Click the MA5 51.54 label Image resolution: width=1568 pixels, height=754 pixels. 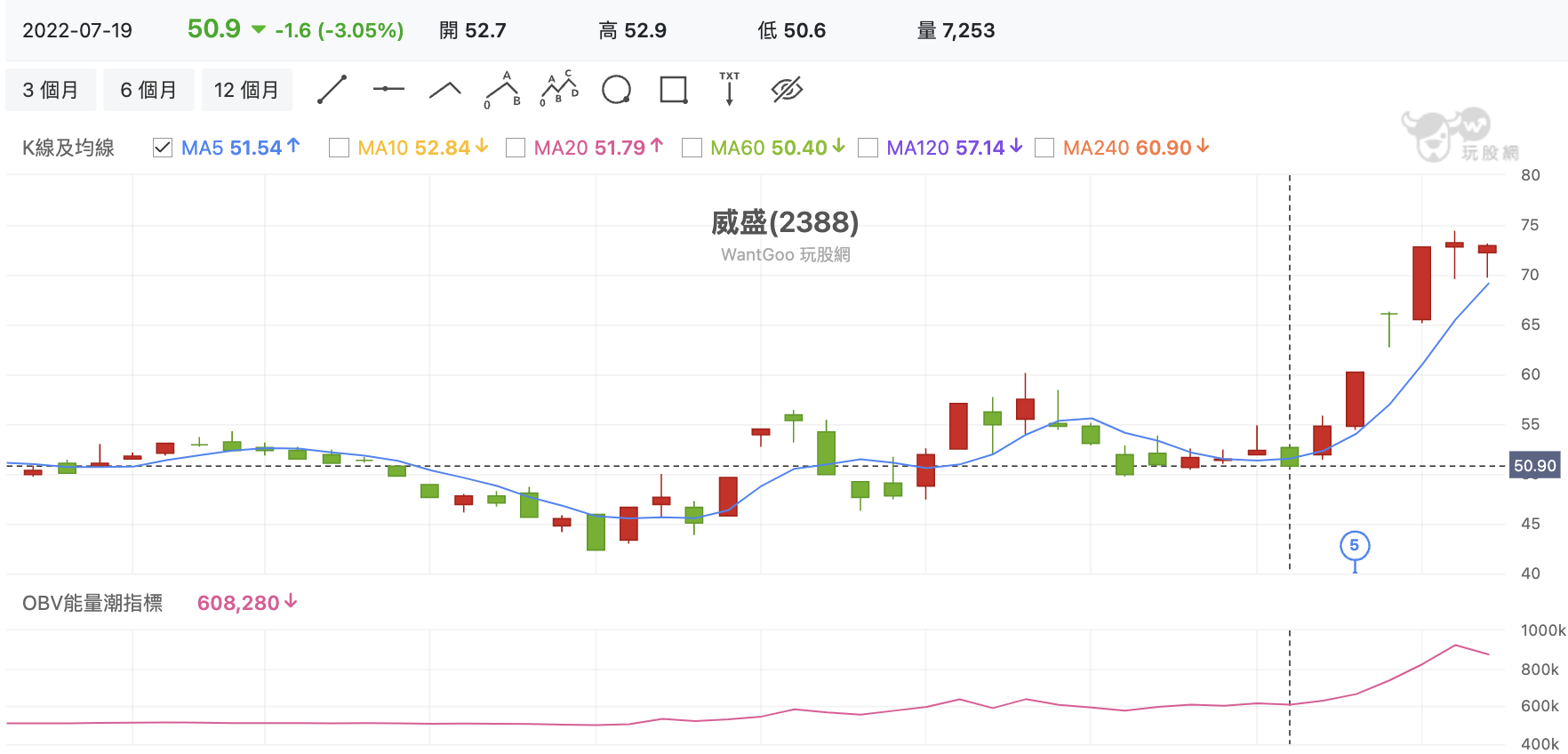click(241, 148)
